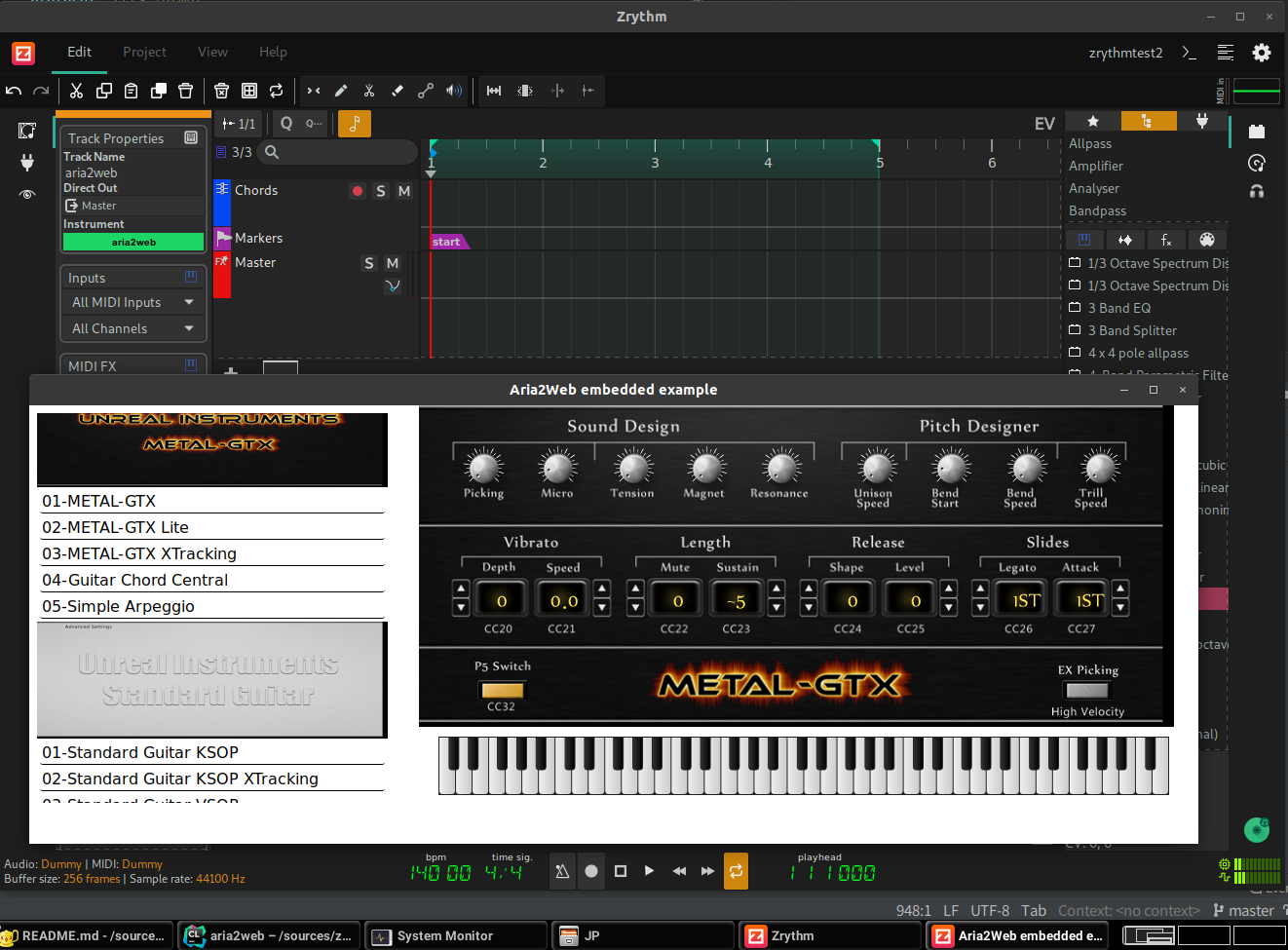Click the cut scissors icon
The height and width of the screenshot is (950, 1288).
click(76, 91)
